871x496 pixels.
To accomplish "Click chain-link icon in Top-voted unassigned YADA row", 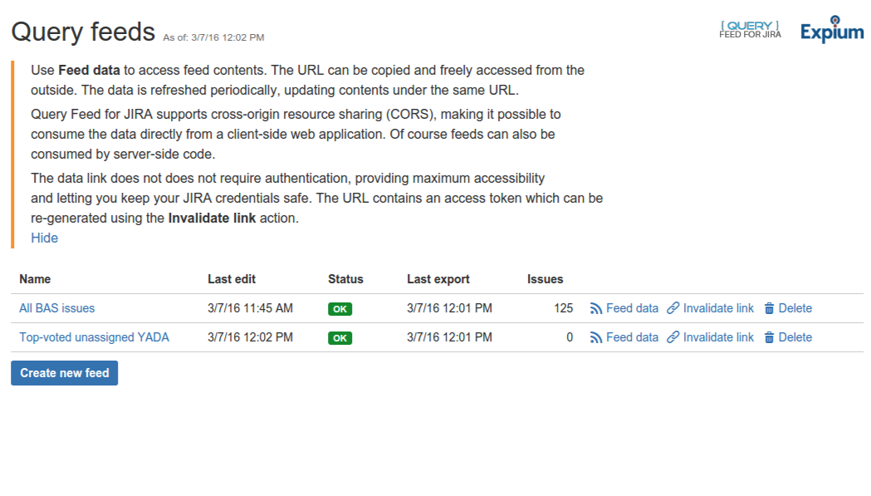I will [673, 338].
